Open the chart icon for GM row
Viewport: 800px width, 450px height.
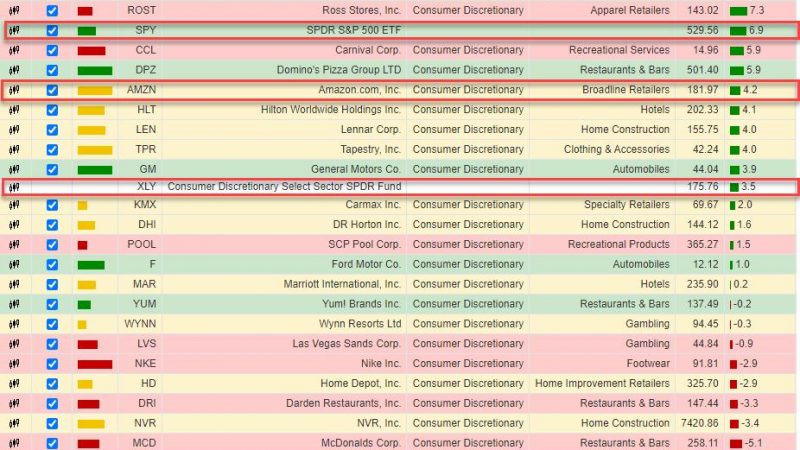[14, 170]
